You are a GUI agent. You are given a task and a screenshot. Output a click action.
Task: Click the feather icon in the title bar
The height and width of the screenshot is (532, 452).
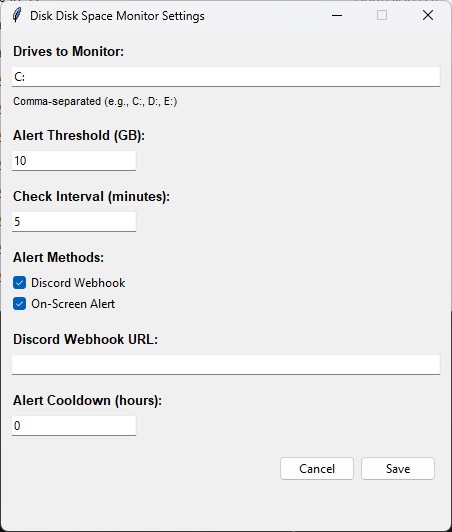click(17, 15)
